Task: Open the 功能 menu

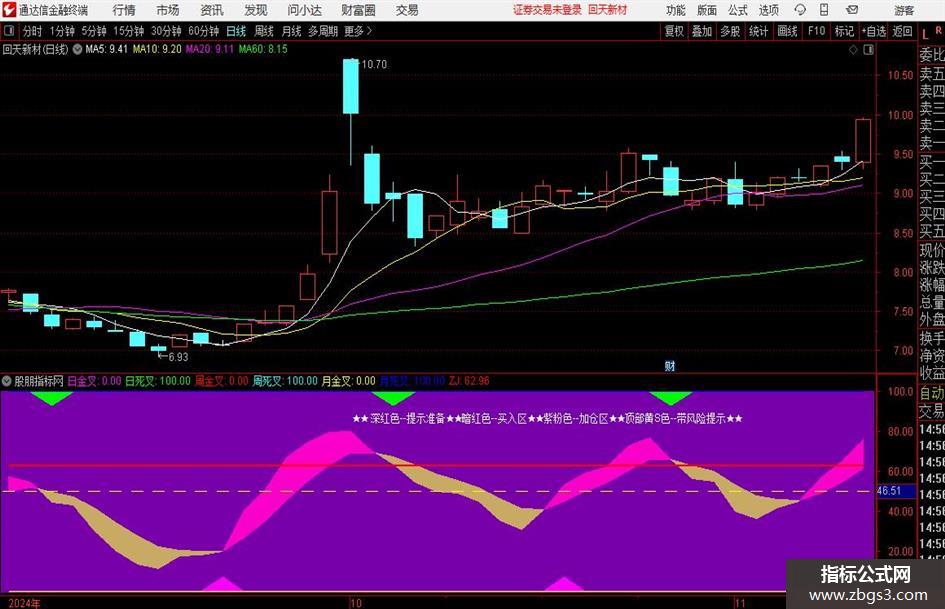Action: tap(676, 10)
